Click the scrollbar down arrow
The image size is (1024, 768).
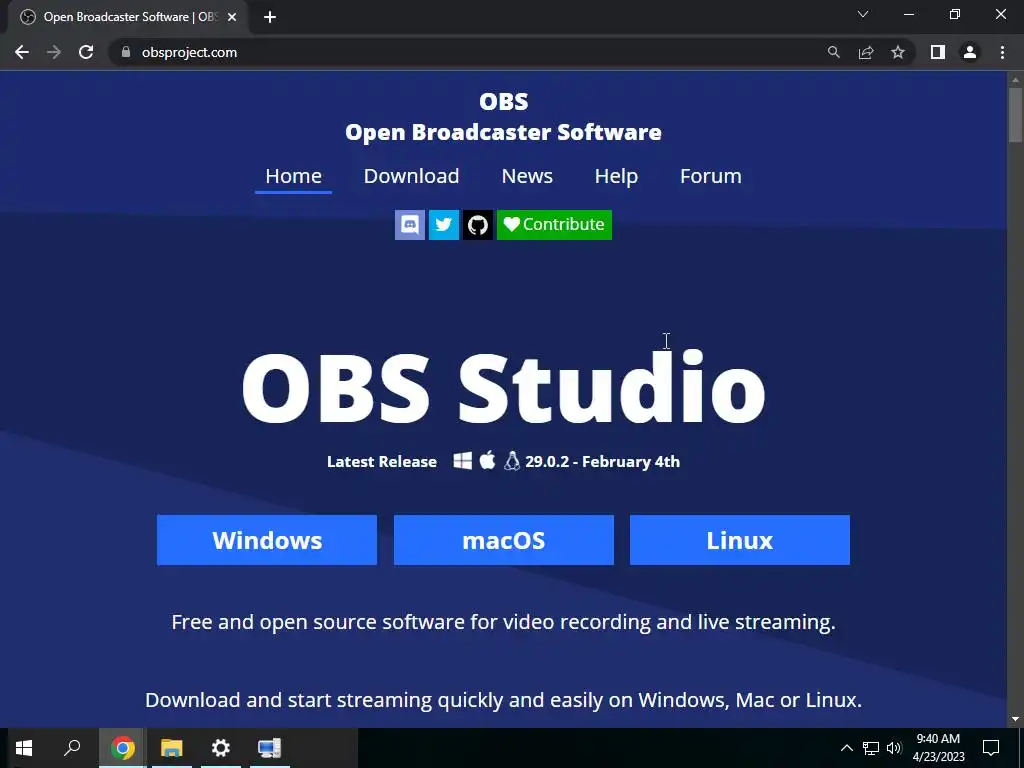[1015, 720]
